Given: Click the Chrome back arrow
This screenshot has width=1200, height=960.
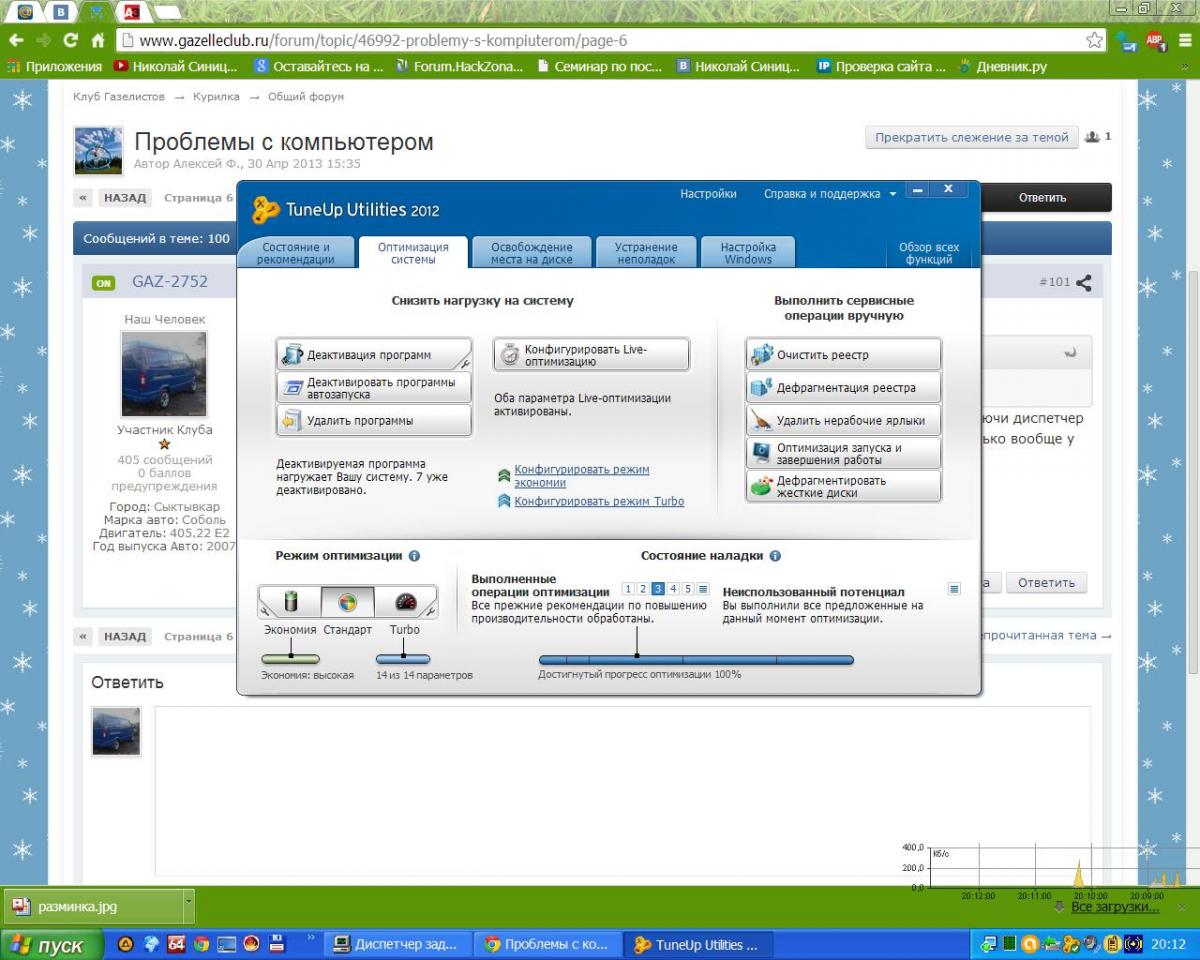Looking at the screenshot, I should (15, 41).
